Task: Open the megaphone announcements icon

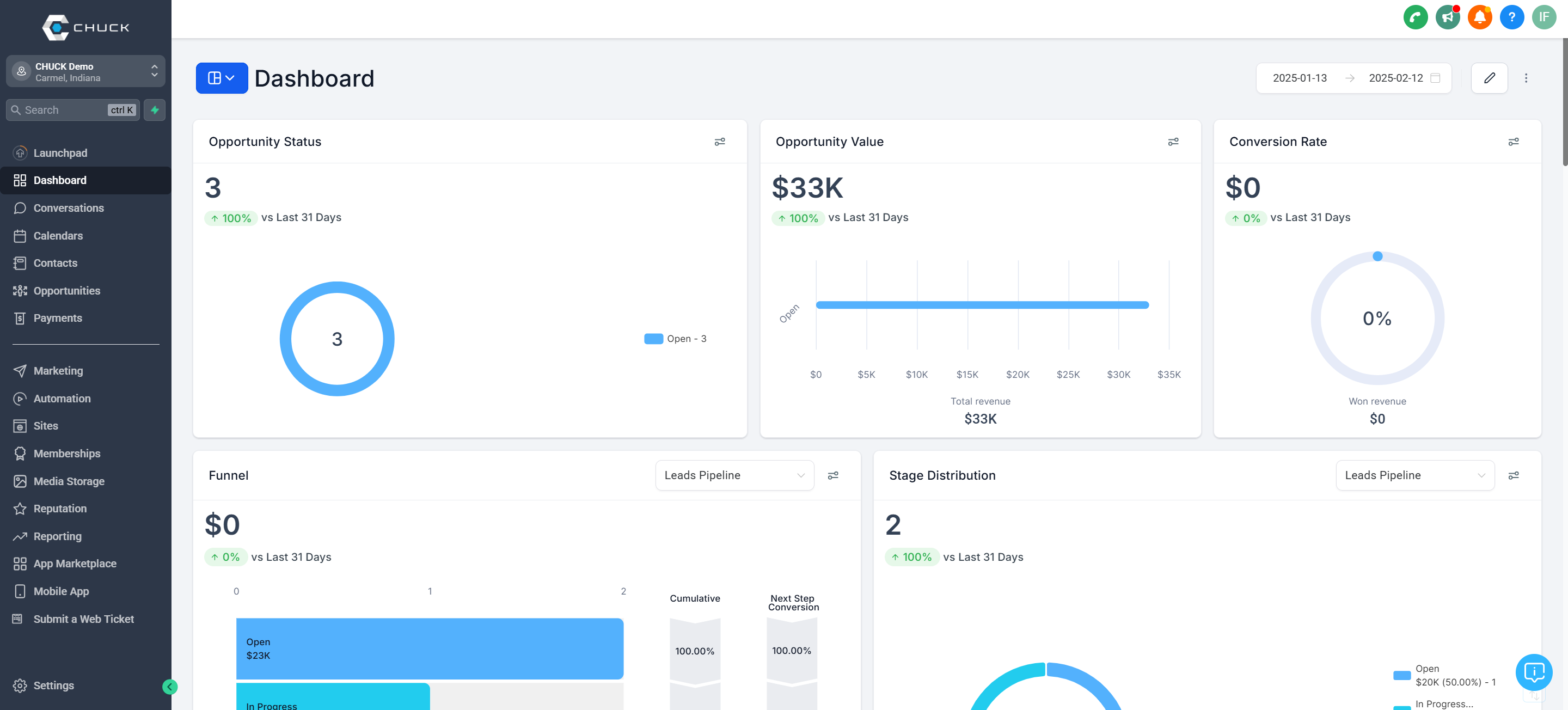Action: tap(1448, 17)
